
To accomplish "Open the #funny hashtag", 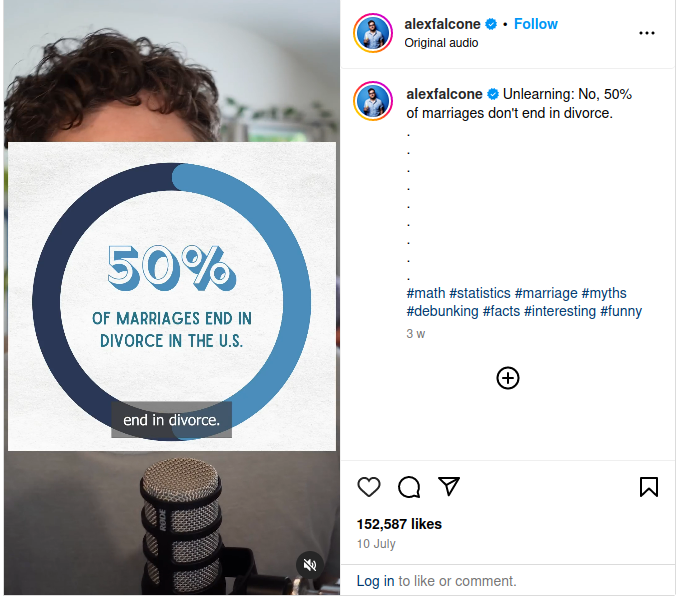I will (x=621, y=311).
